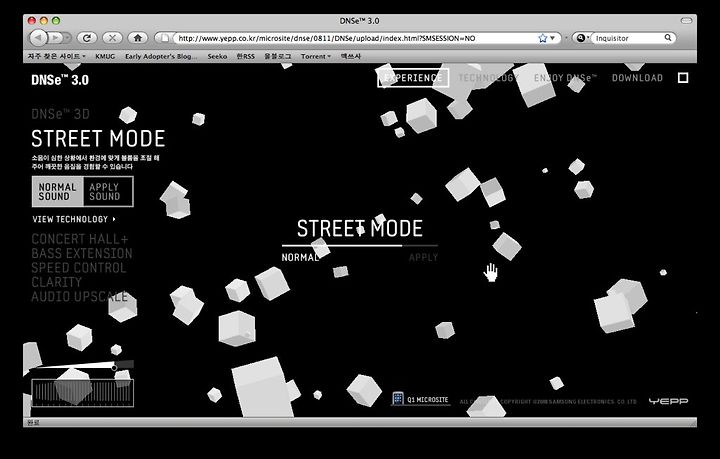Viewport: 720px width, 459px height.
Task: Click the volume slider knob
Action: pyautogui.click(x=114, y=368)
